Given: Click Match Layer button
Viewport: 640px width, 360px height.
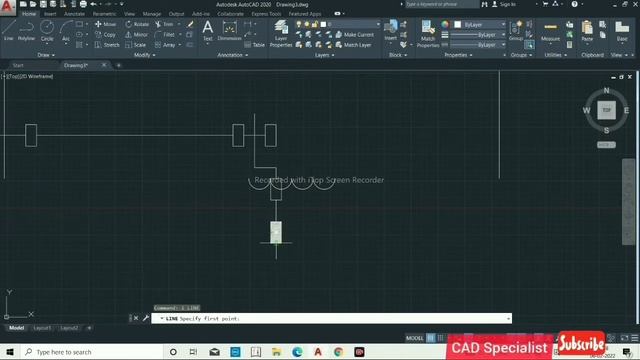Looking at the screenshot, I should [353, 45].
